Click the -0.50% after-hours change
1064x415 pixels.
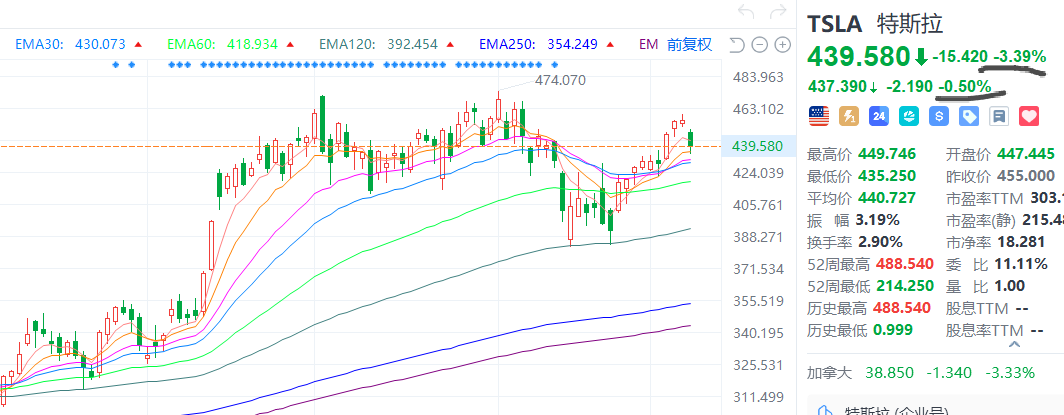tap(964, 87)
